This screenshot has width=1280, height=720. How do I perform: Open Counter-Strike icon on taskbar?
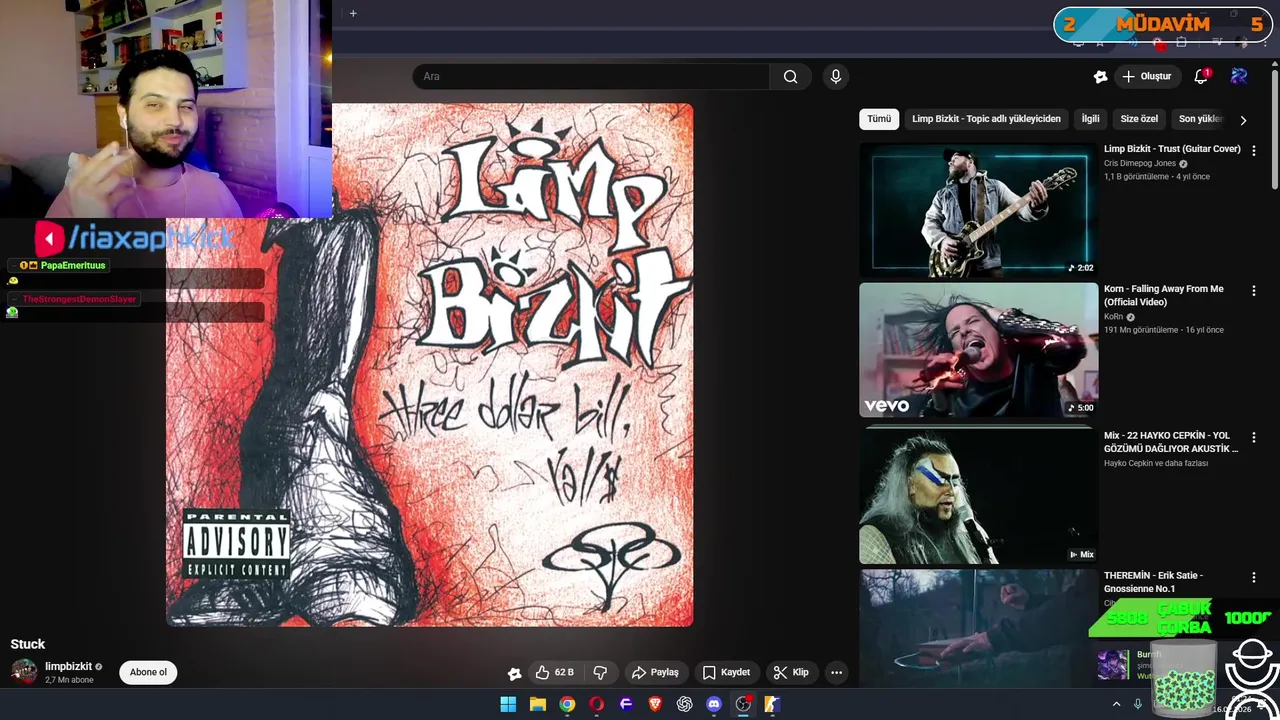click(772, 704)
